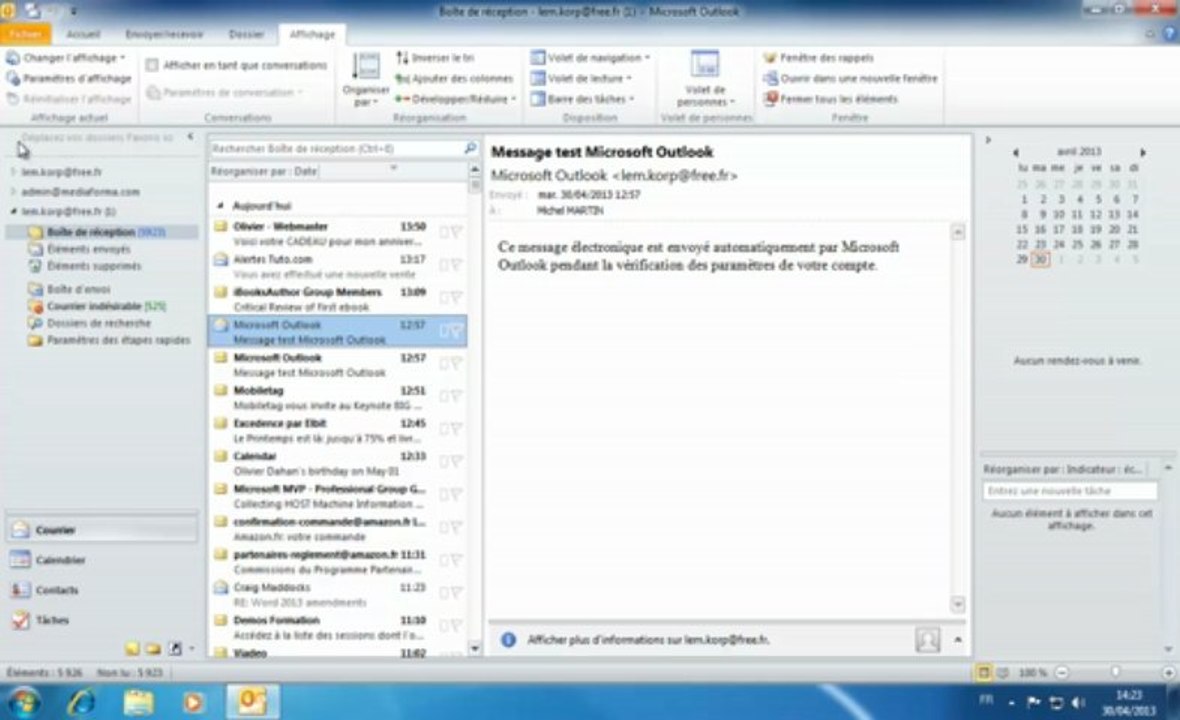The image size is (1180, 720).
Task: Flag the Calendar message
Action: pyautogui.click(x=456, y=462)
